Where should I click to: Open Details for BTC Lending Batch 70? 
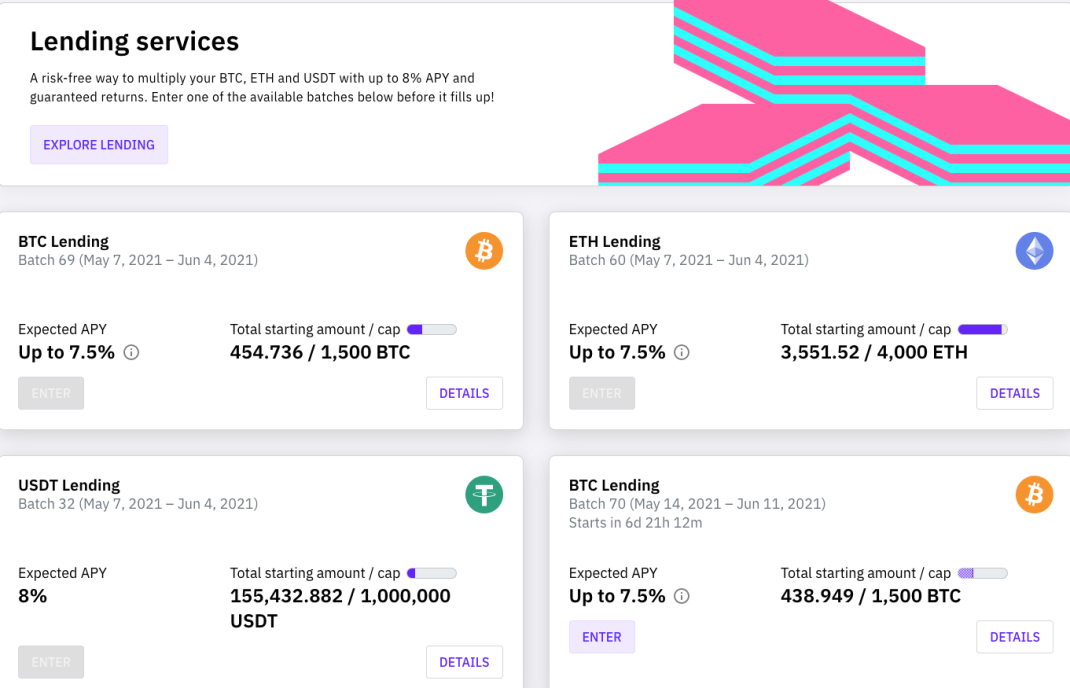[x=1015, y=637]
